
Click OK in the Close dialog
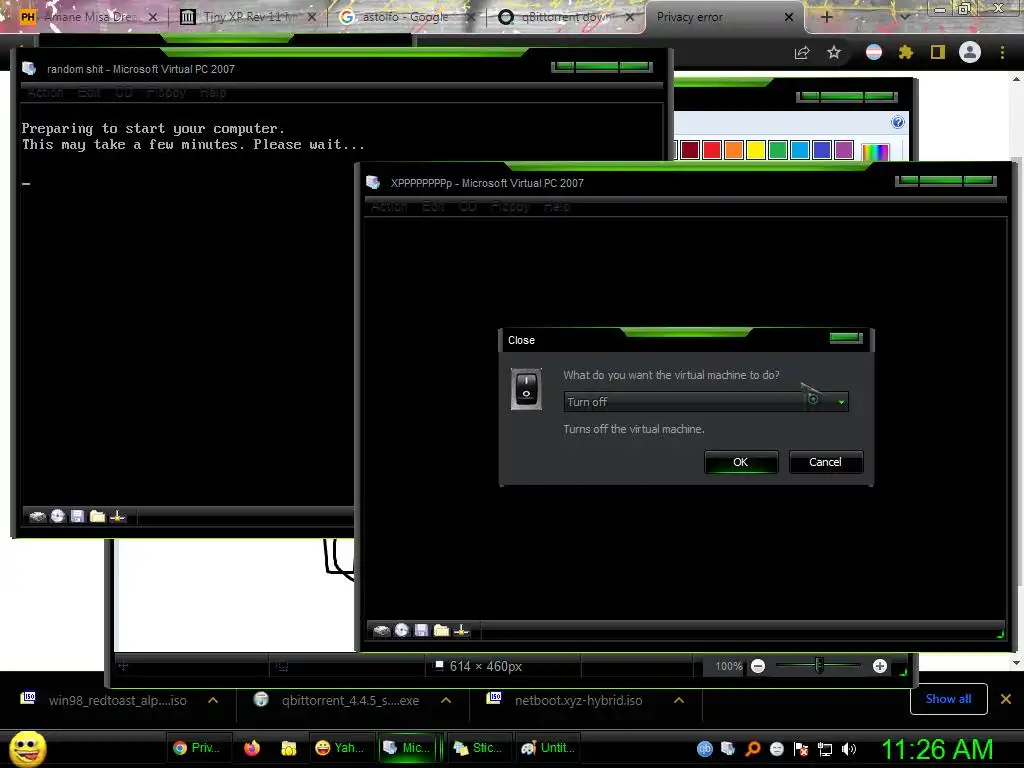[x=741, y=462]
